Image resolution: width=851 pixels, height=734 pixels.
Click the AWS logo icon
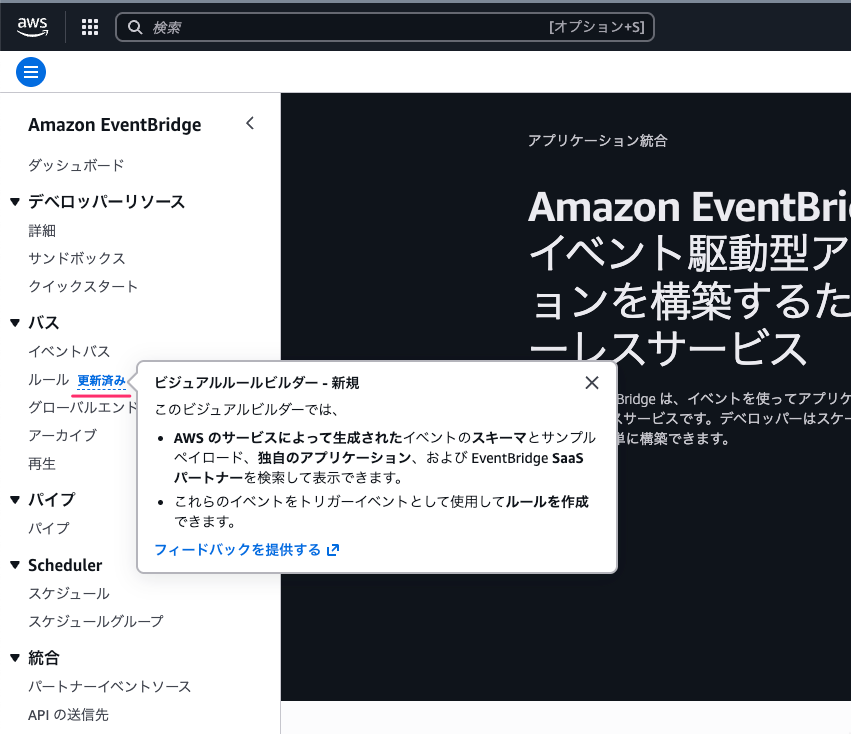point(31,26)
